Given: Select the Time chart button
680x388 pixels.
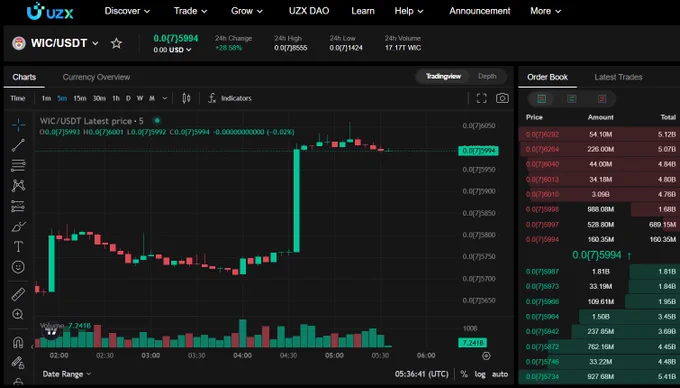Looking at the screenshot, I should 18,98.
